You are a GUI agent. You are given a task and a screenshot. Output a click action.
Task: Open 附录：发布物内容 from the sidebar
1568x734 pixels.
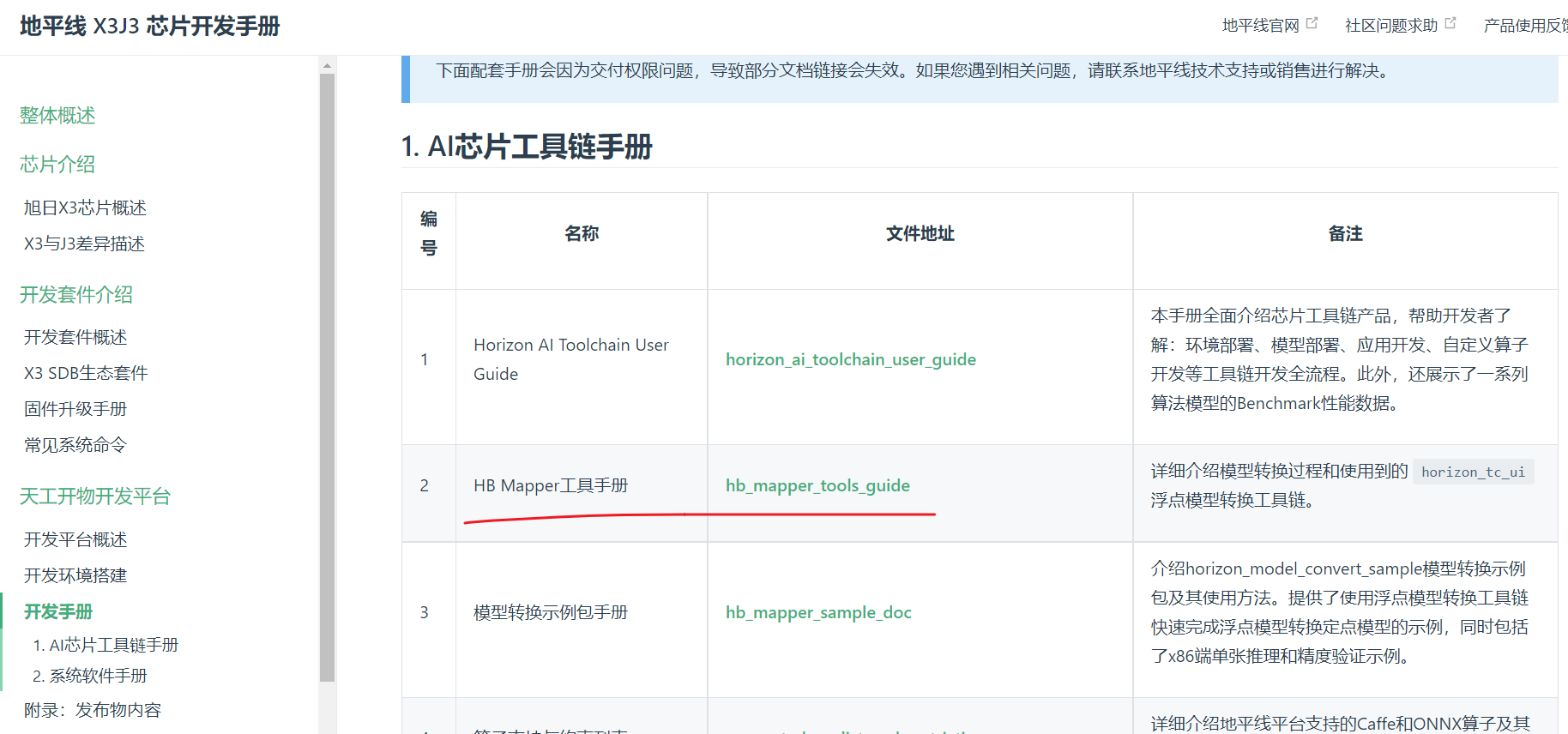(x=93, y=710)
